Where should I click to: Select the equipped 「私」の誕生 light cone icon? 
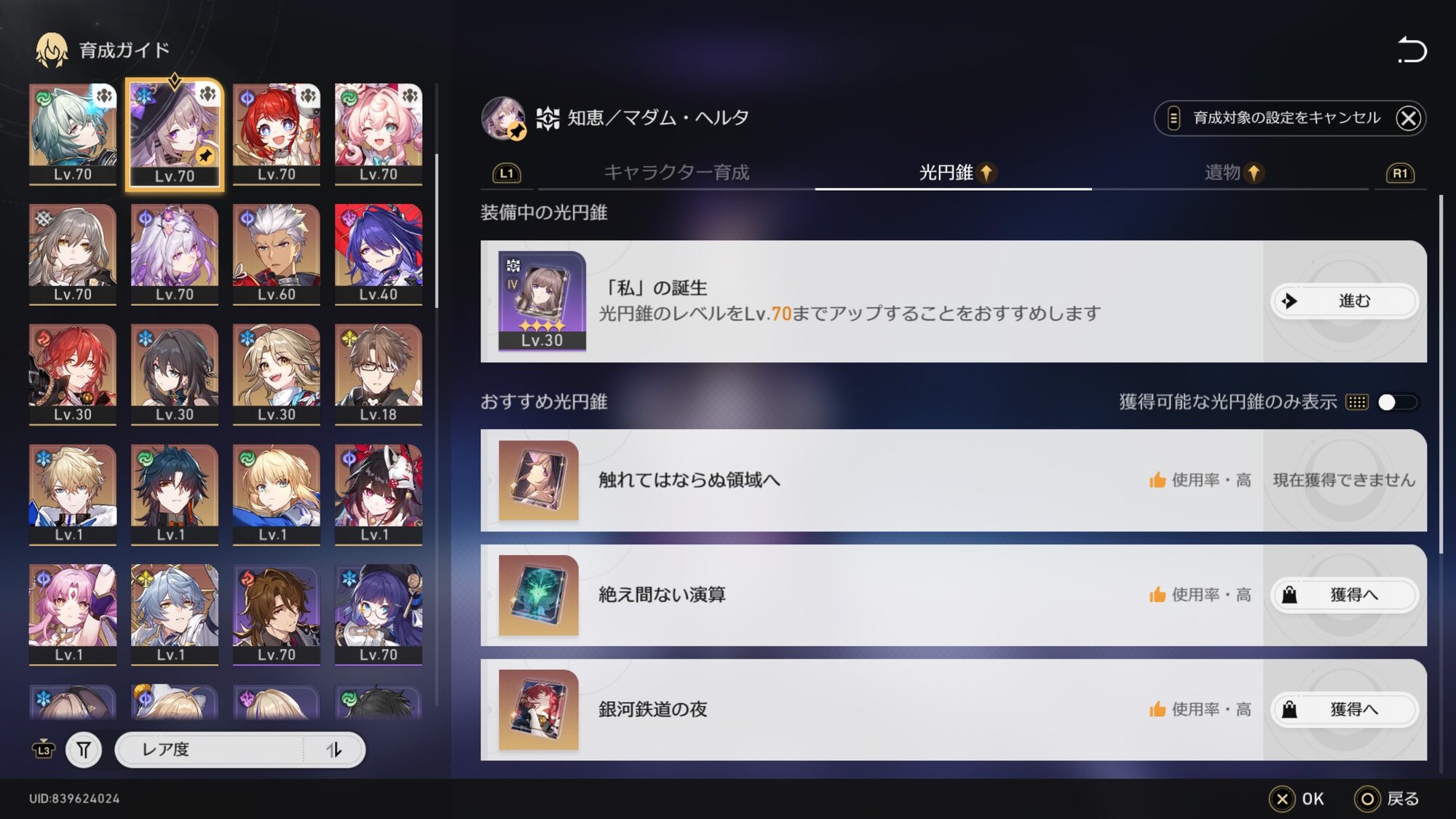pyautogui.click(x=542, y=301)
